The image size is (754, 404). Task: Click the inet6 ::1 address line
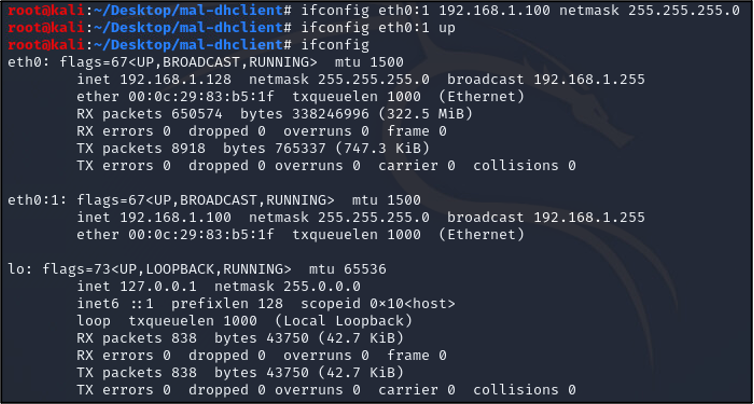[266, 304]
